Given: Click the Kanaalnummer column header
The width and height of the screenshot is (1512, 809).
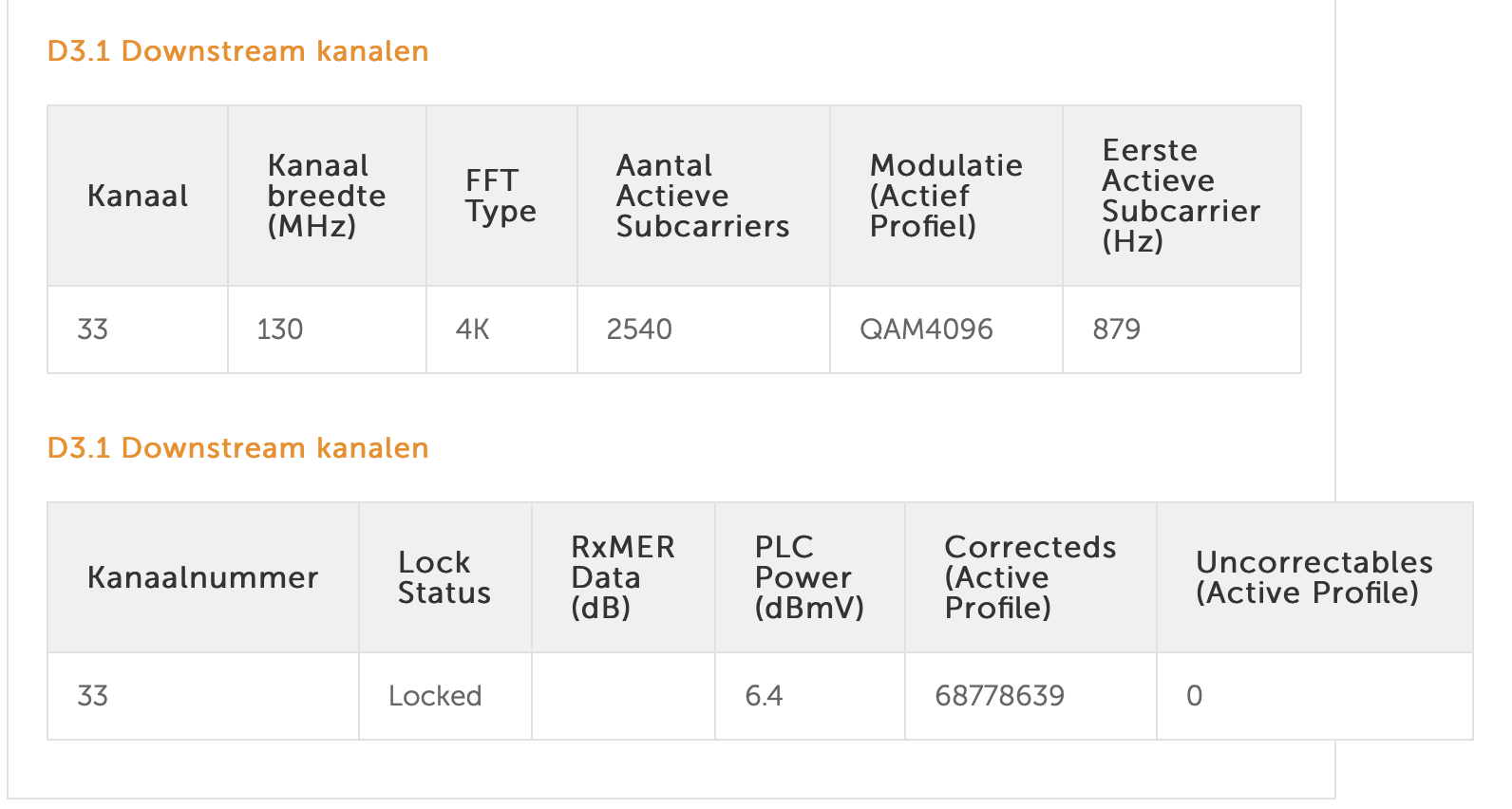Looking at the screenshot, I should click(x=202, y=578).
